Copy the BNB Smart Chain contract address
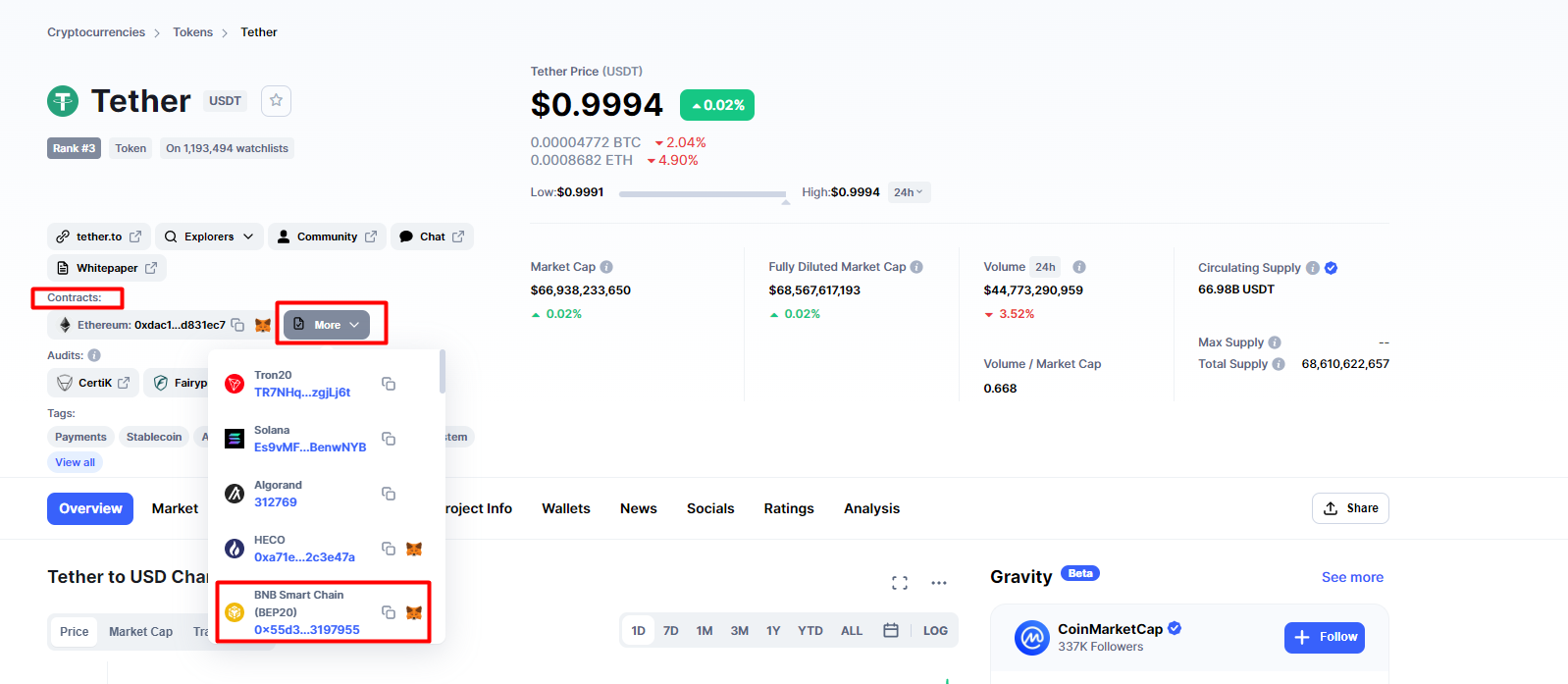1568x684 pixels. 389,612
